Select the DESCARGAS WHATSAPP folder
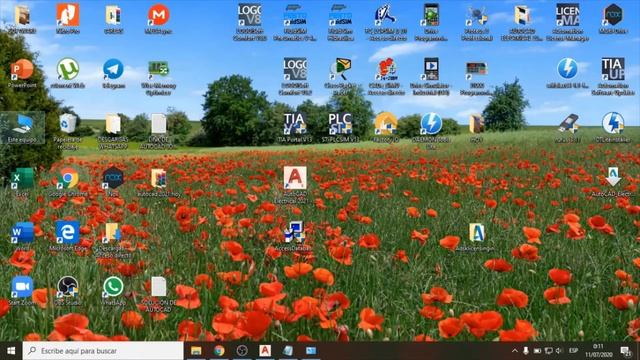The image size is (640, 360). click(x=113, y=123)
